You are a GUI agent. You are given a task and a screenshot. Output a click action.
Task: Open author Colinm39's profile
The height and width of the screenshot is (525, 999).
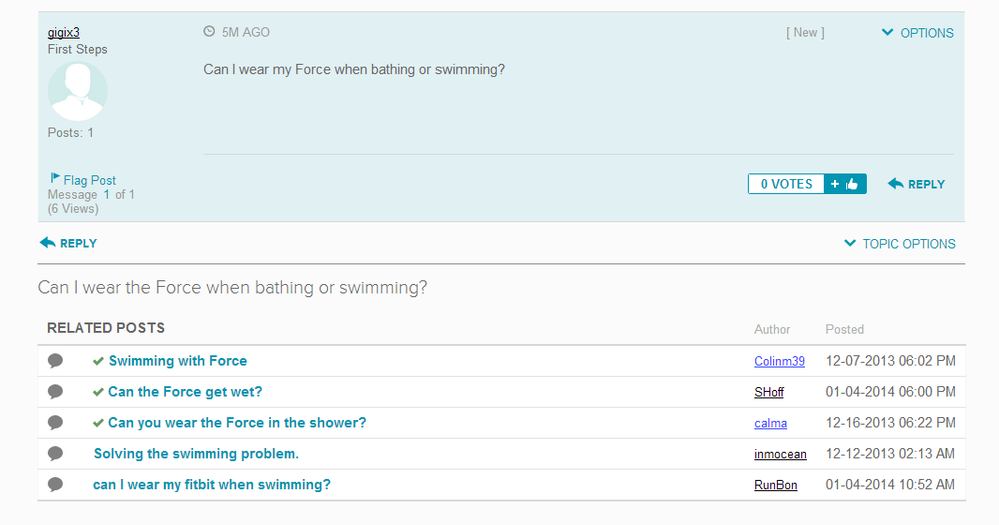[x=779, y=361]
